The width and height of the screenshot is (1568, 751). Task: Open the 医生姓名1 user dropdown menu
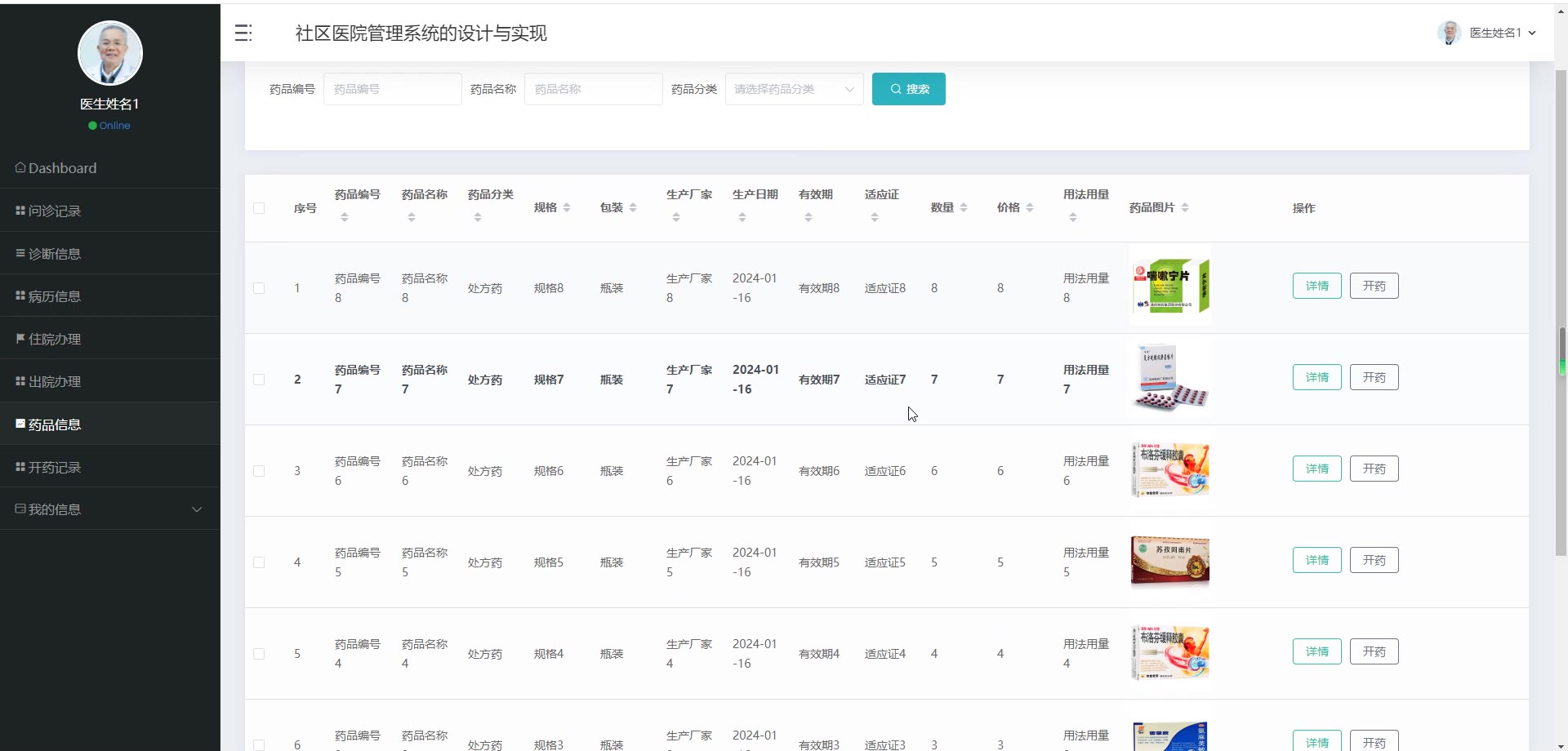pyautogui.click(x=1502, y=33)
